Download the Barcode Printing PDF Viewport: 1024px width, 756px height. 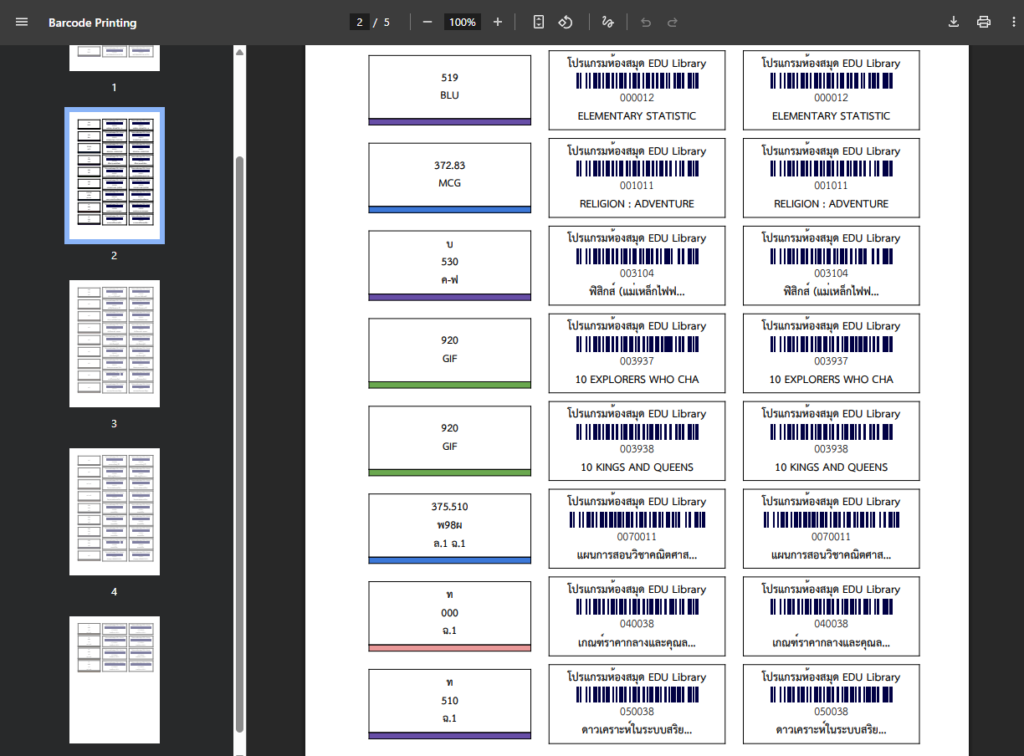(x=953, y=22)
